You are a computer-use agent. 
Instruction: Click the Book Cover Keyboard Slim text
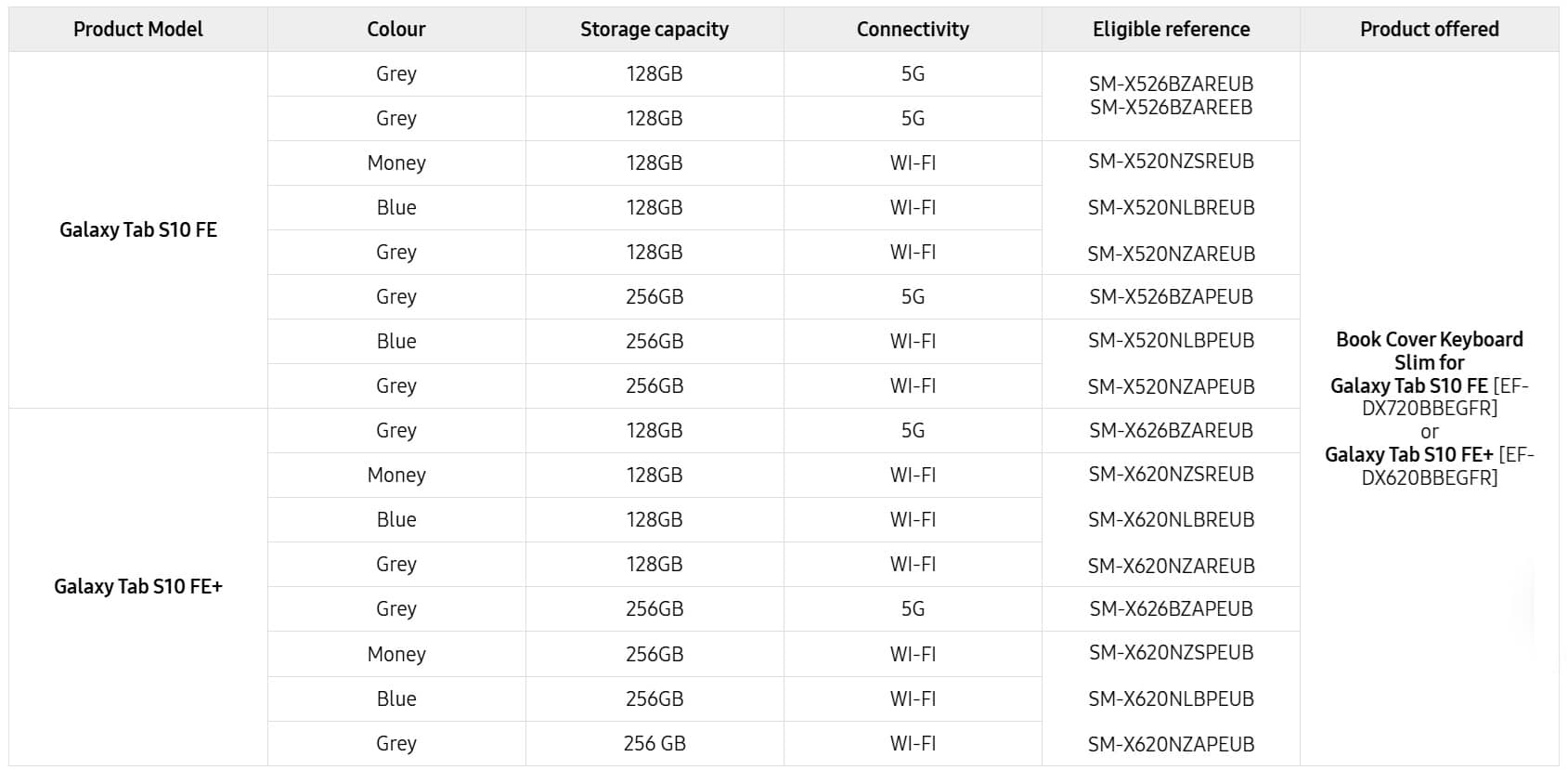[1429, 351]
